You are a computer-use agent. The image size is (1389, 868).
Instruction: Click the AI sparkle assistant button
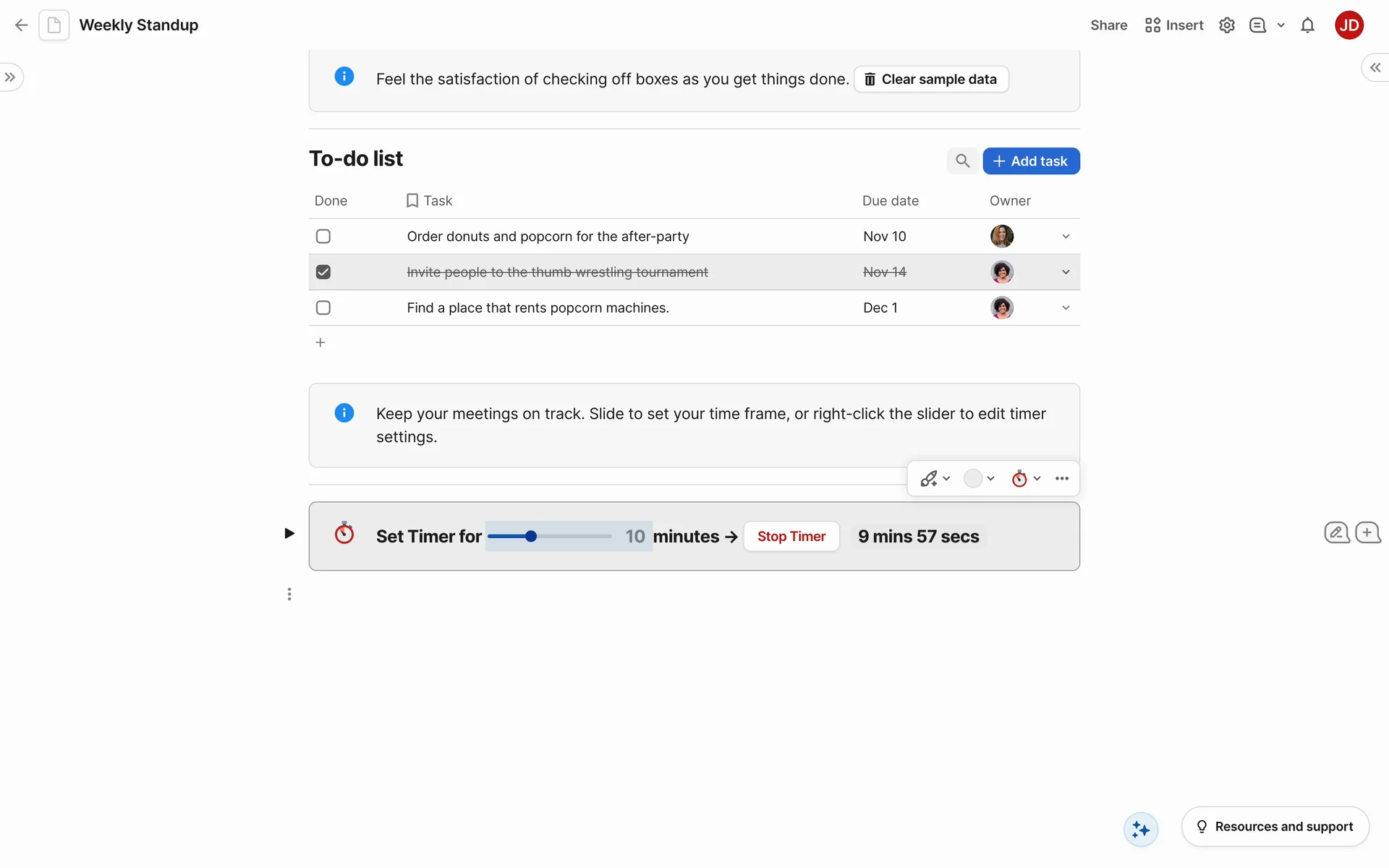click(1141, 829)
